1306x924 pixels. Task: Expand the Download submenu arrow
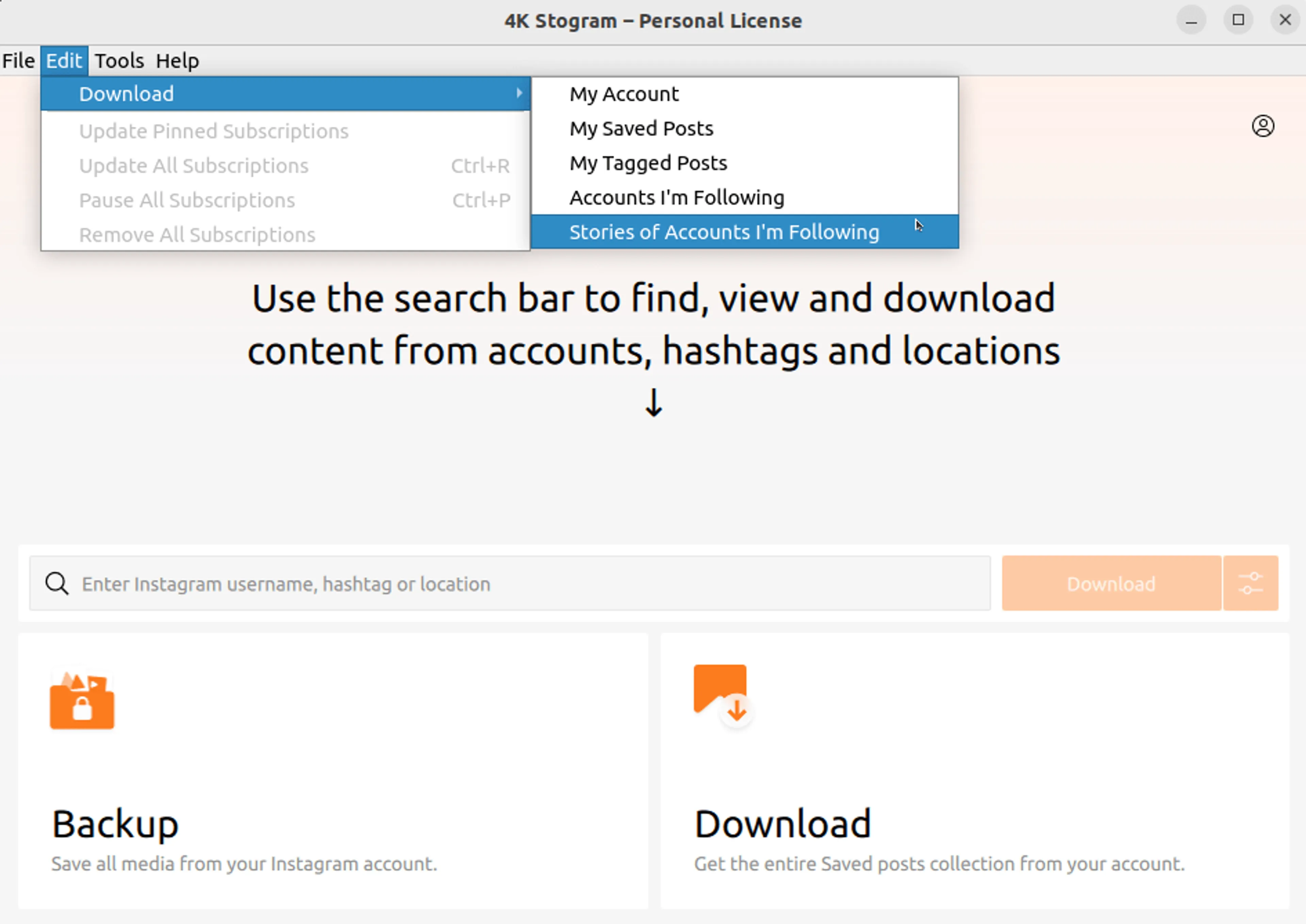[519, 93]
